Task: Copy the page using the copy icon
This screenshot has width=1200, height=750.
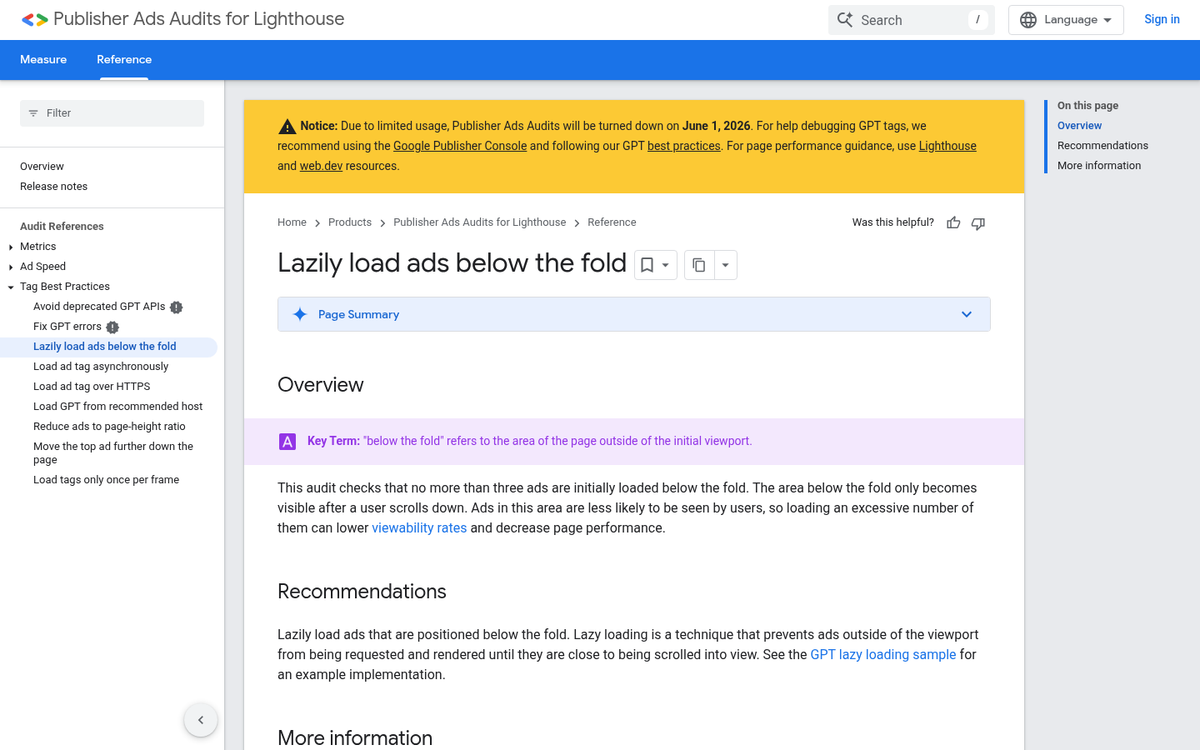Action: point(698,264)
